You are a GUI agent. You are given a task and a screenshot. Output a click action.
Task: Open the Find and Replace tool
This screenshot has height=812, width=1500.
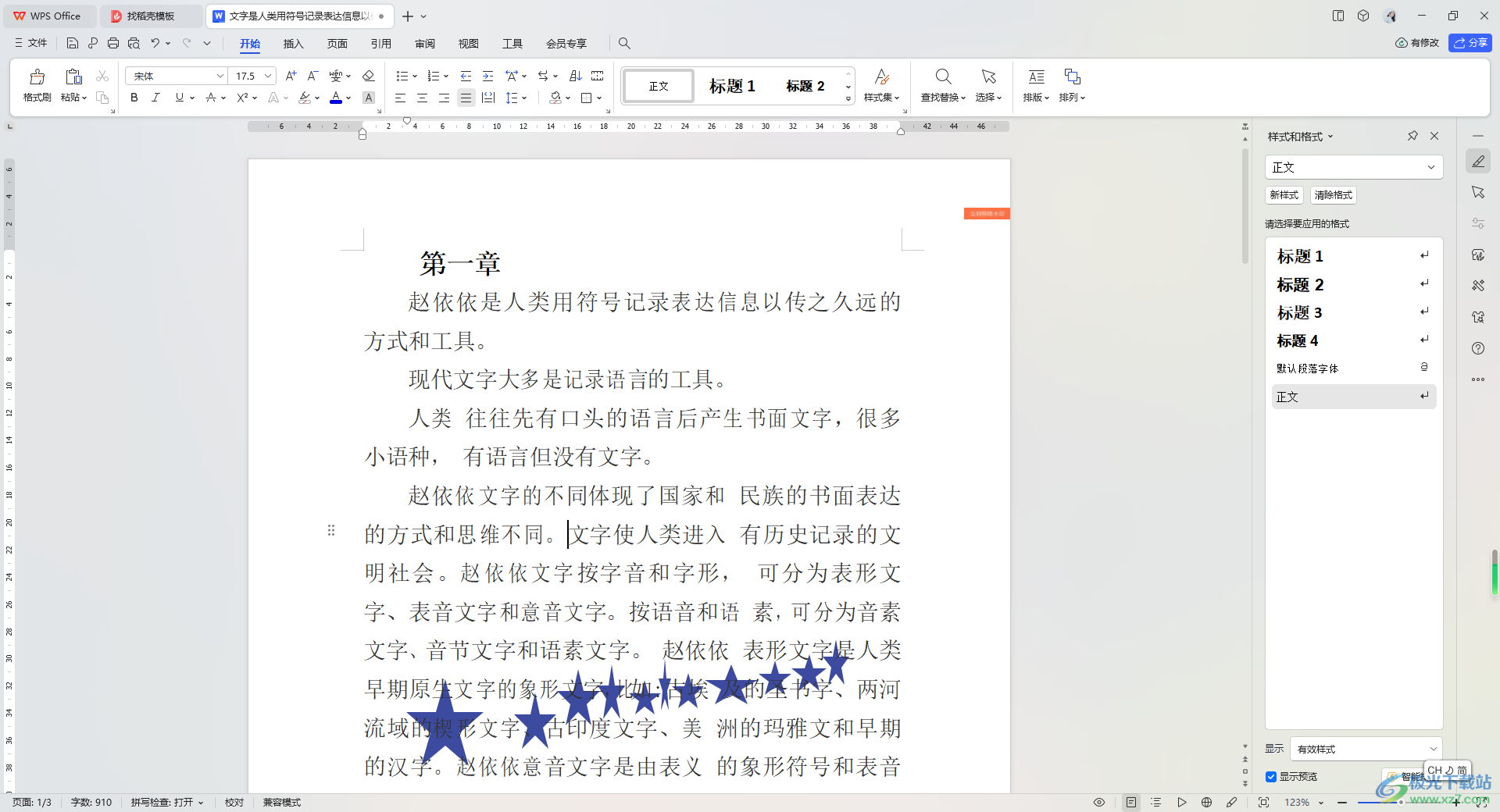943,84
